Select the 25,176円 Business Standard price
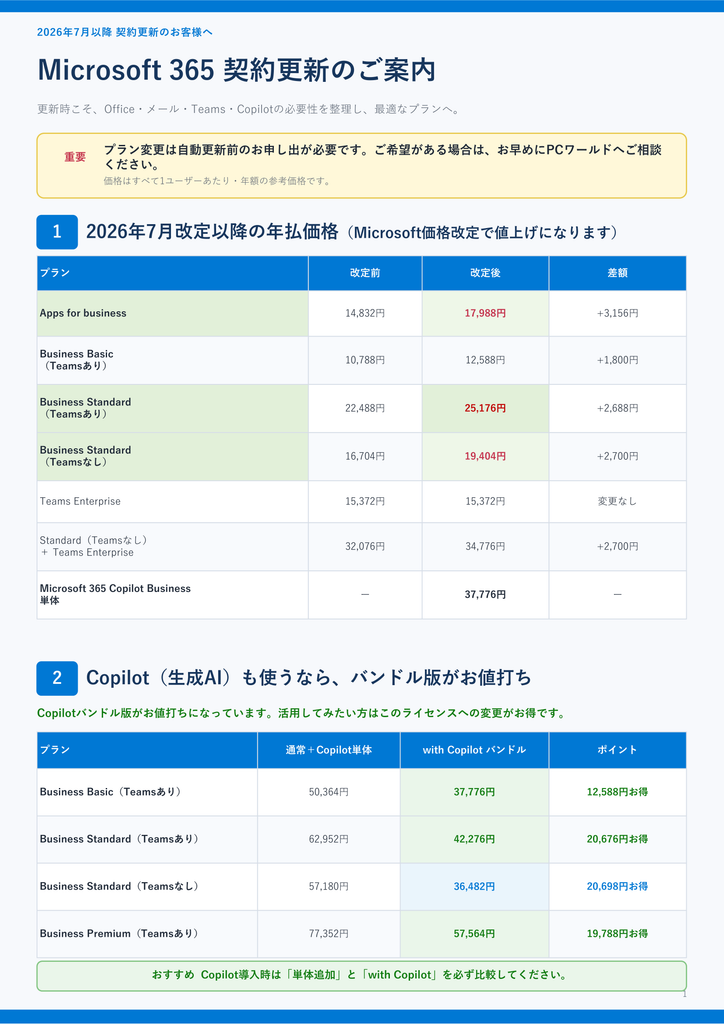The image size is (724, 1024). click(485, 408)
